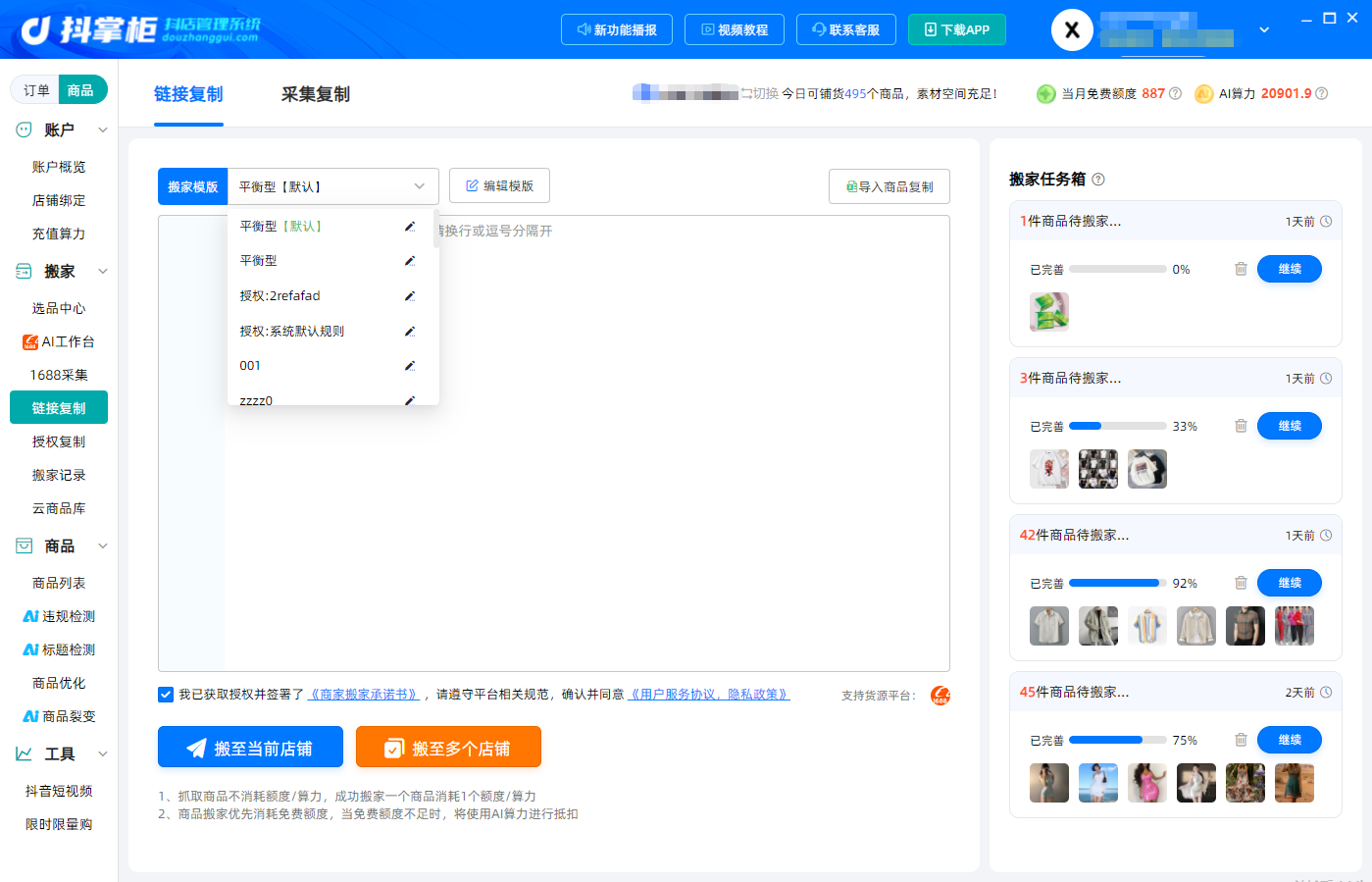
Task: Click the help icon beside 当月免费额度 887
Action: [1175, 94]
